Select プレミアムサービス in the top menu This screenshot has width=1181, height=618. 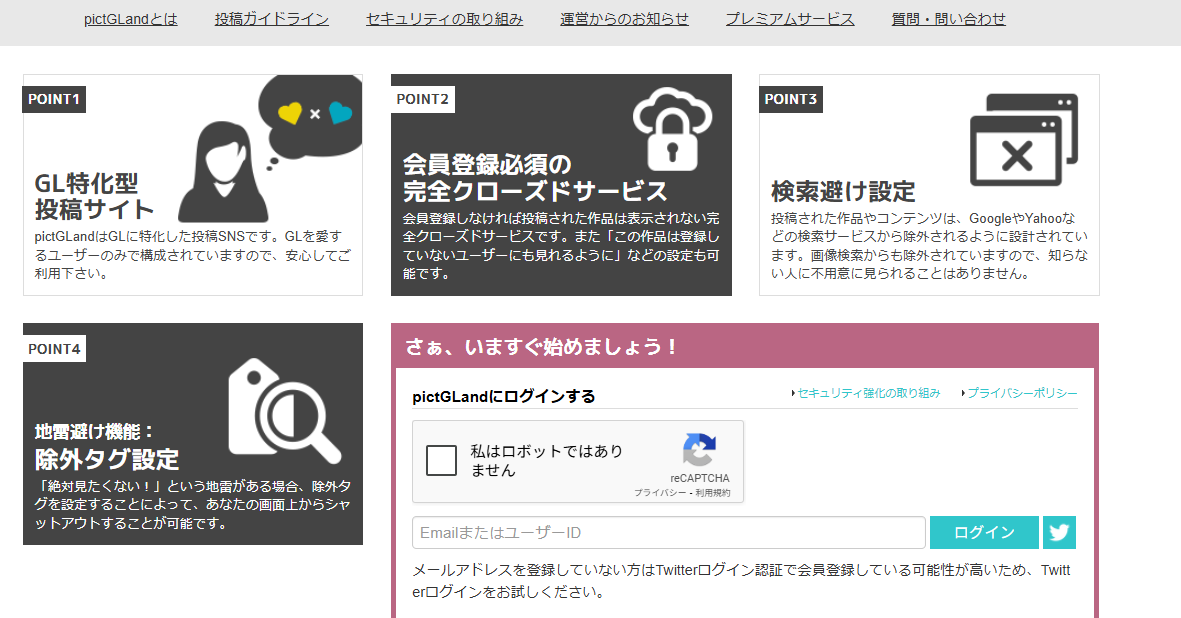click(790, 19)
